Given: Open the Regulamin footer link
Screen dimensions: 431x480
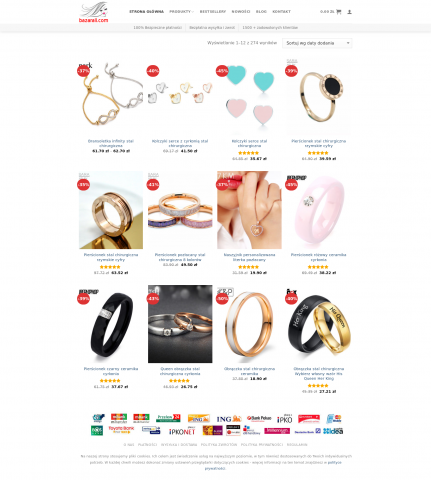Looking at the screenshot, I should tap(297, 445).
